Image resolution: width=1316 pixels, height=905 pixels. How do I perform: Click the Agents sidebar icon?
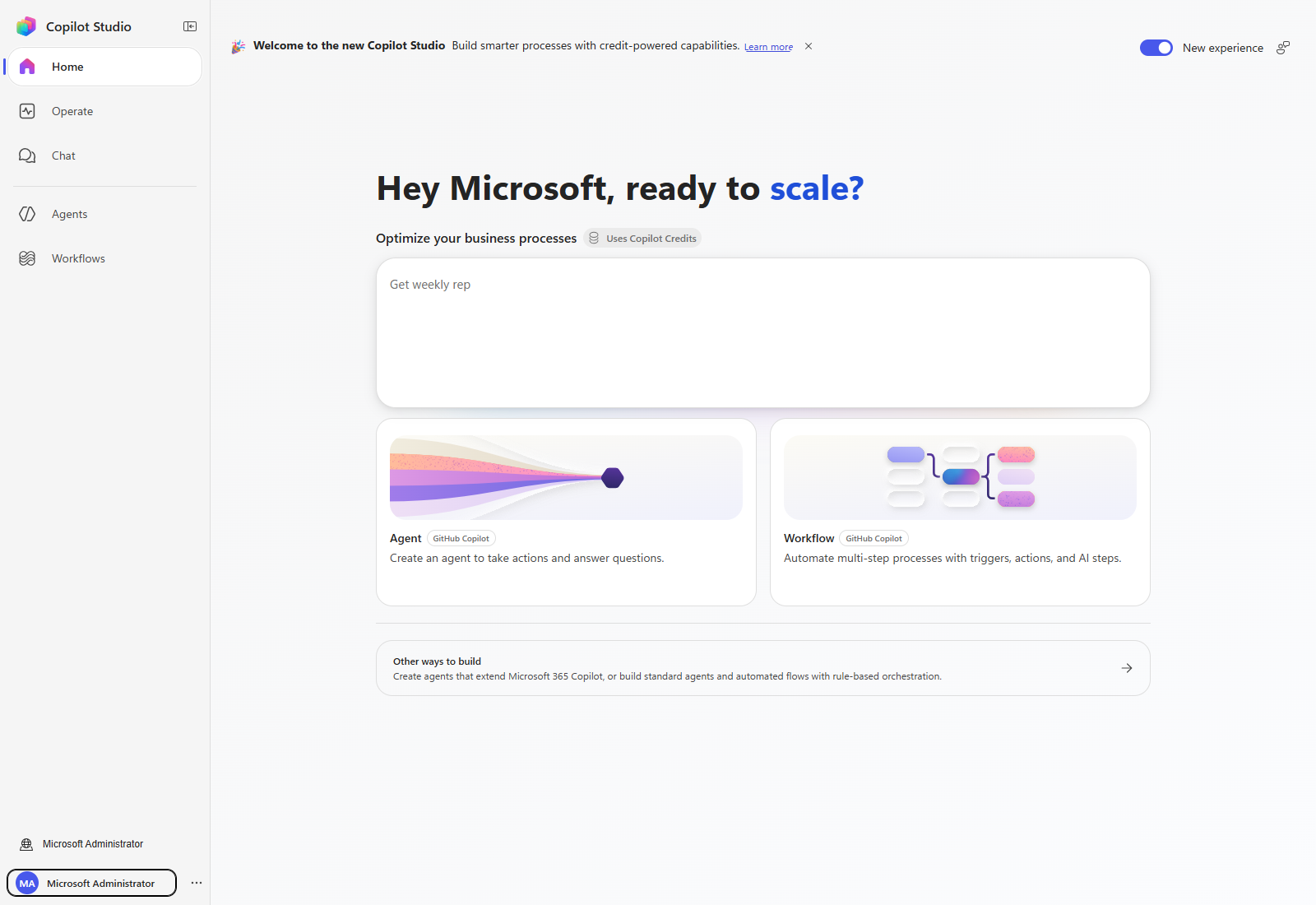[27, 214]
